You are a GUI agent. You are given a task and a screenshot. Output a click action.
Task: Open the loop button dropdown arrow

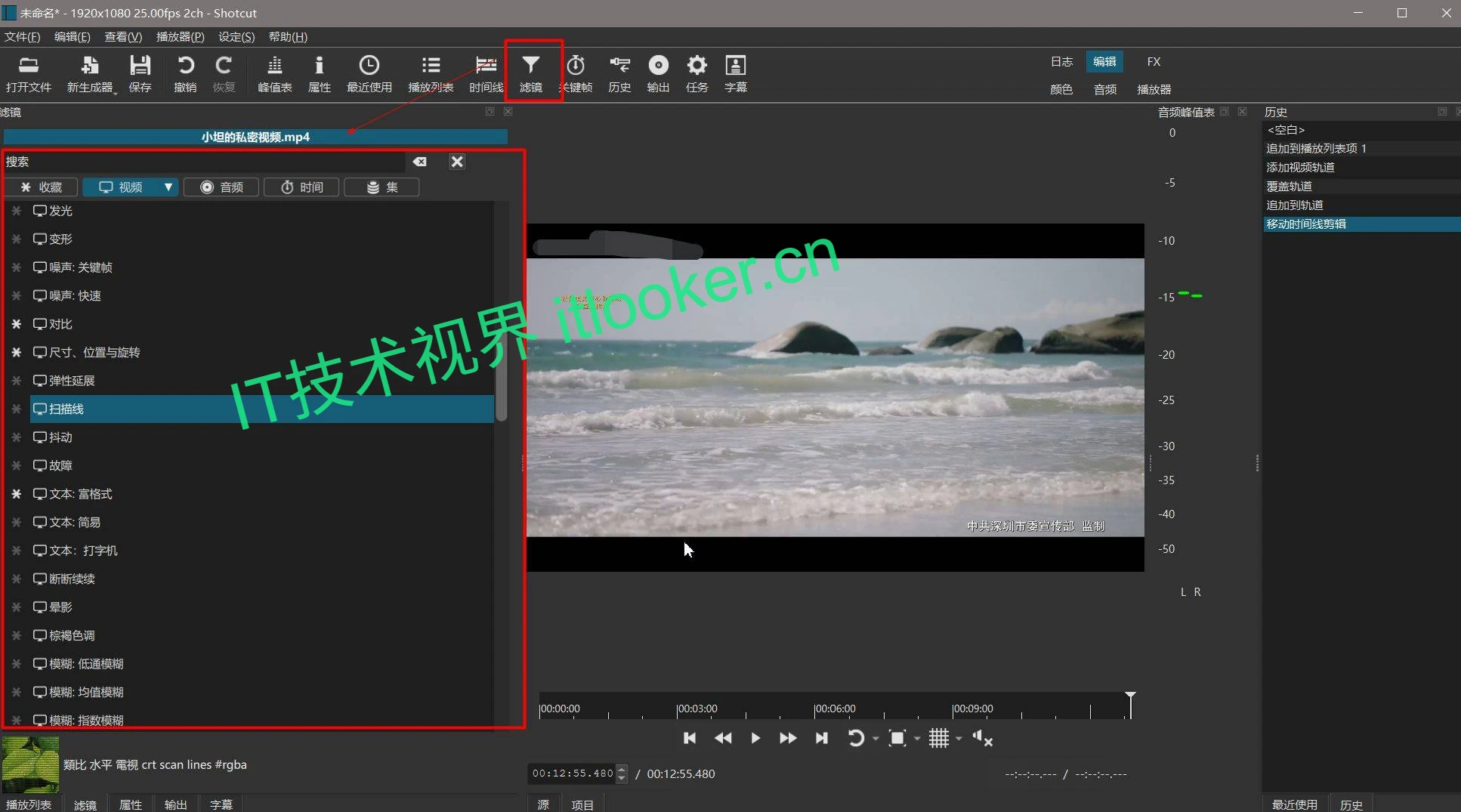coord(876,738)
